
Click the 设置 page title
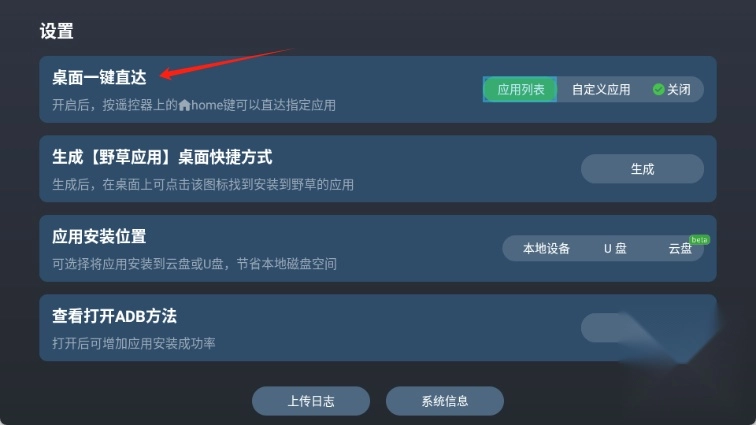click(56, 31)
